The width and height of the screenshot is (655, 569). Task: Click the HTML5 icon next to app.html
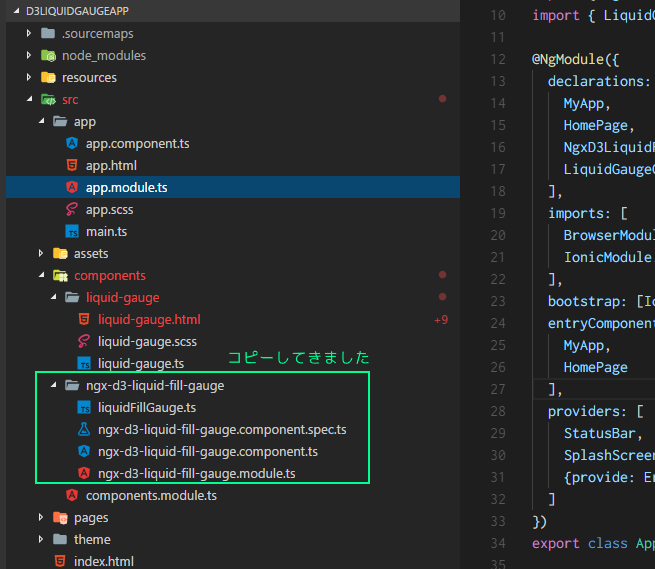click(72, 165)
